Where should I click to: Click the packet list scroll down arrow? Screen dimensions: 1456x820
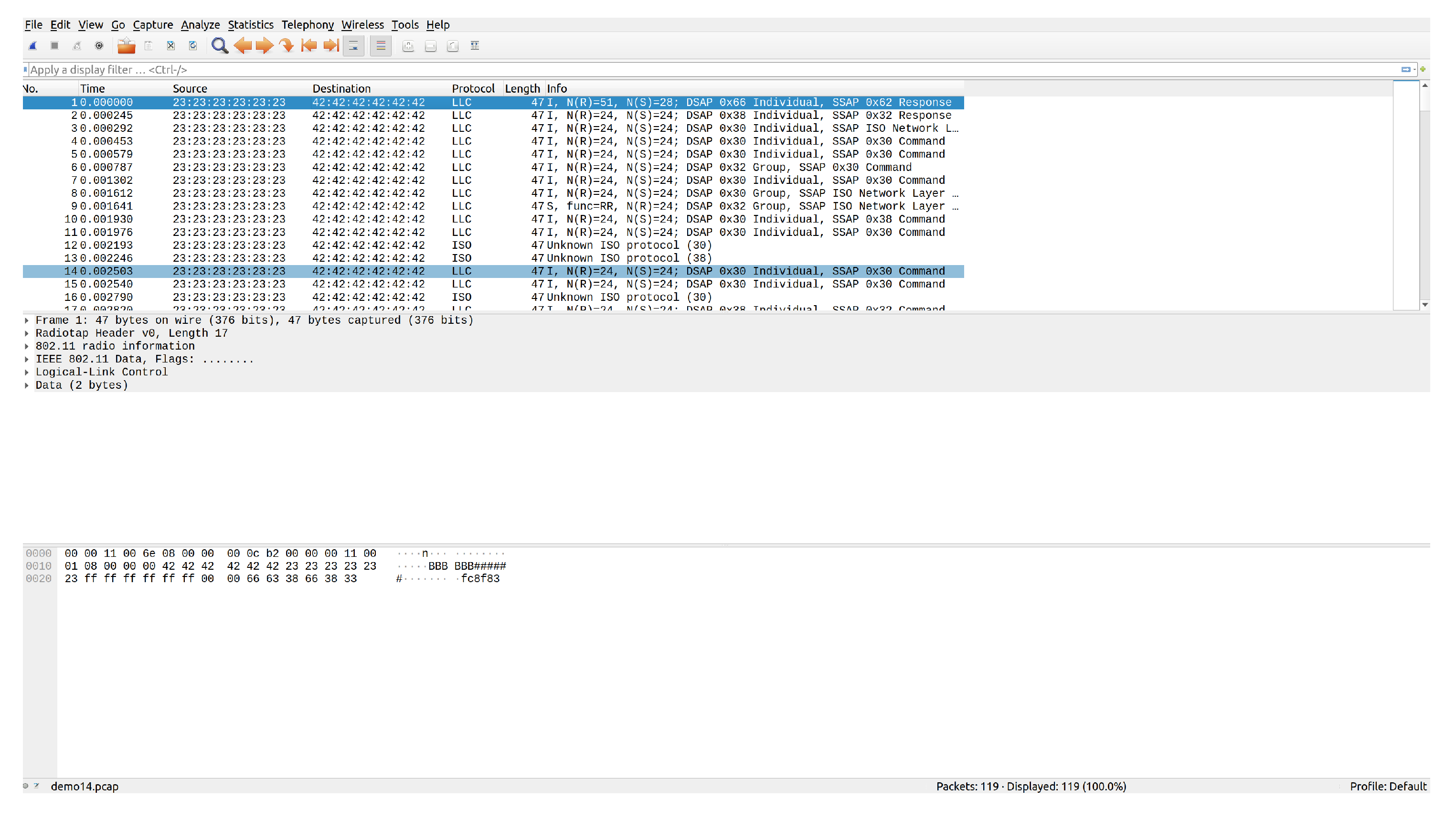pos(1425,305)
